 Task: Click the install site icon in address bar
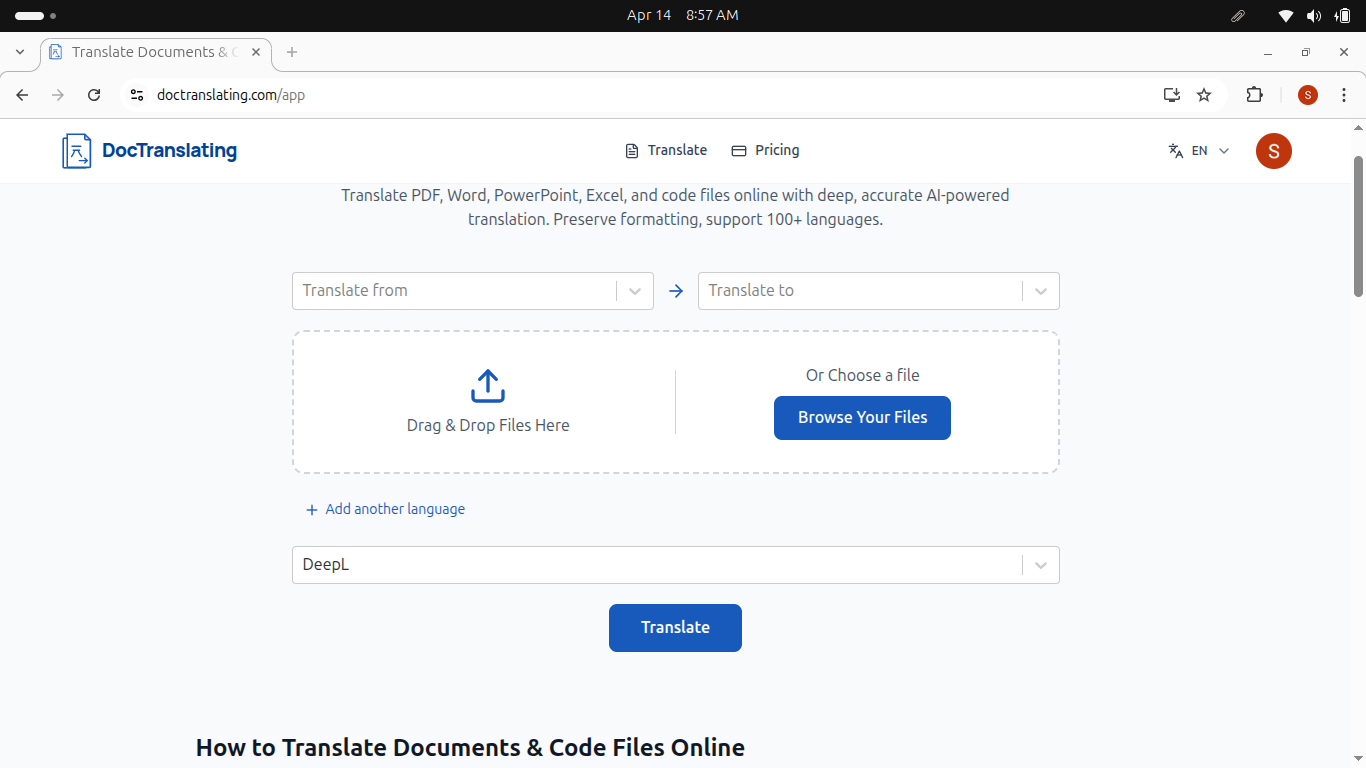(x=1171, y=95)
